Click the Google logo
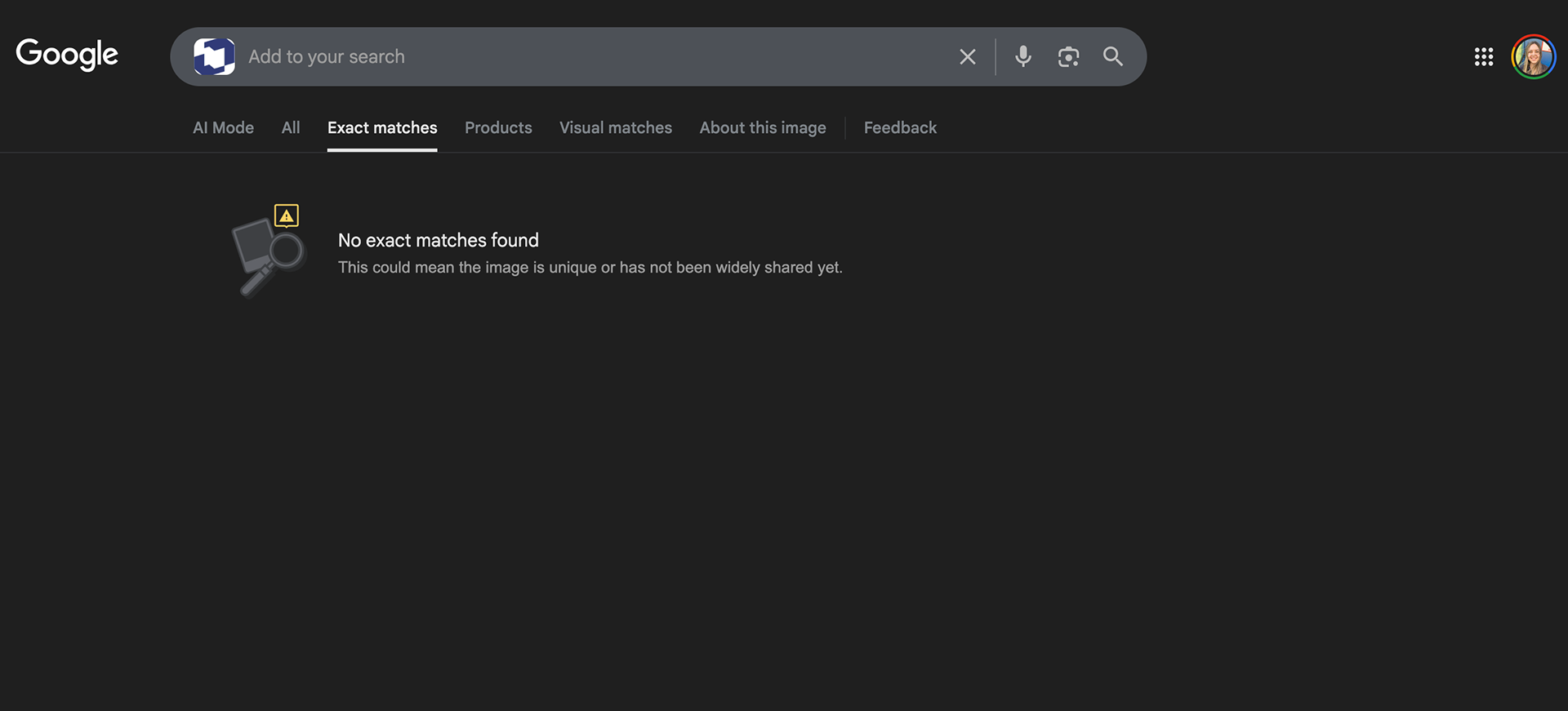Viewport: 1568px width, 711px height. point(67,55)
